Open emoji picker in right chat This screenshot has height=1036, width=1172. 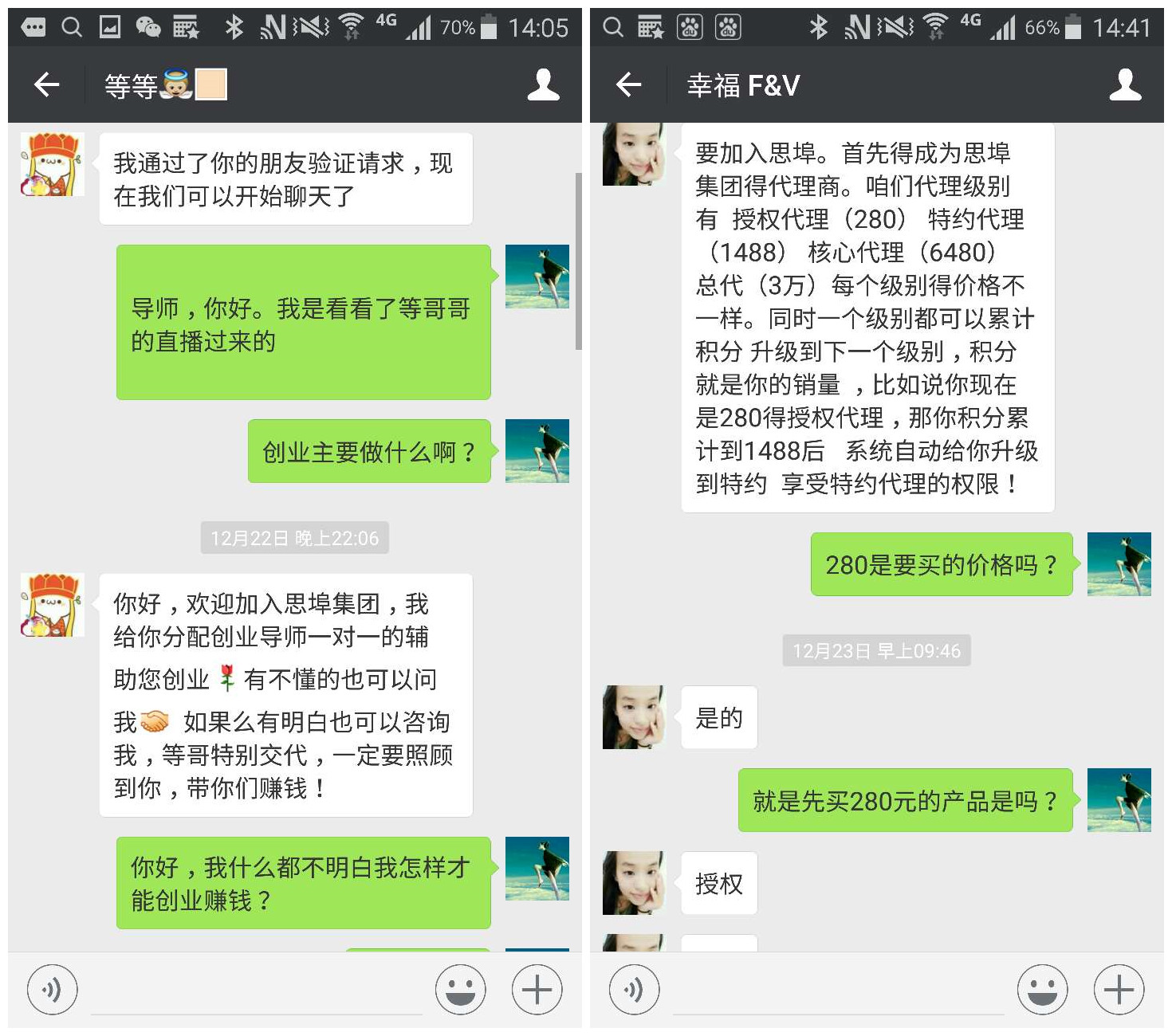pos(1042,990)
